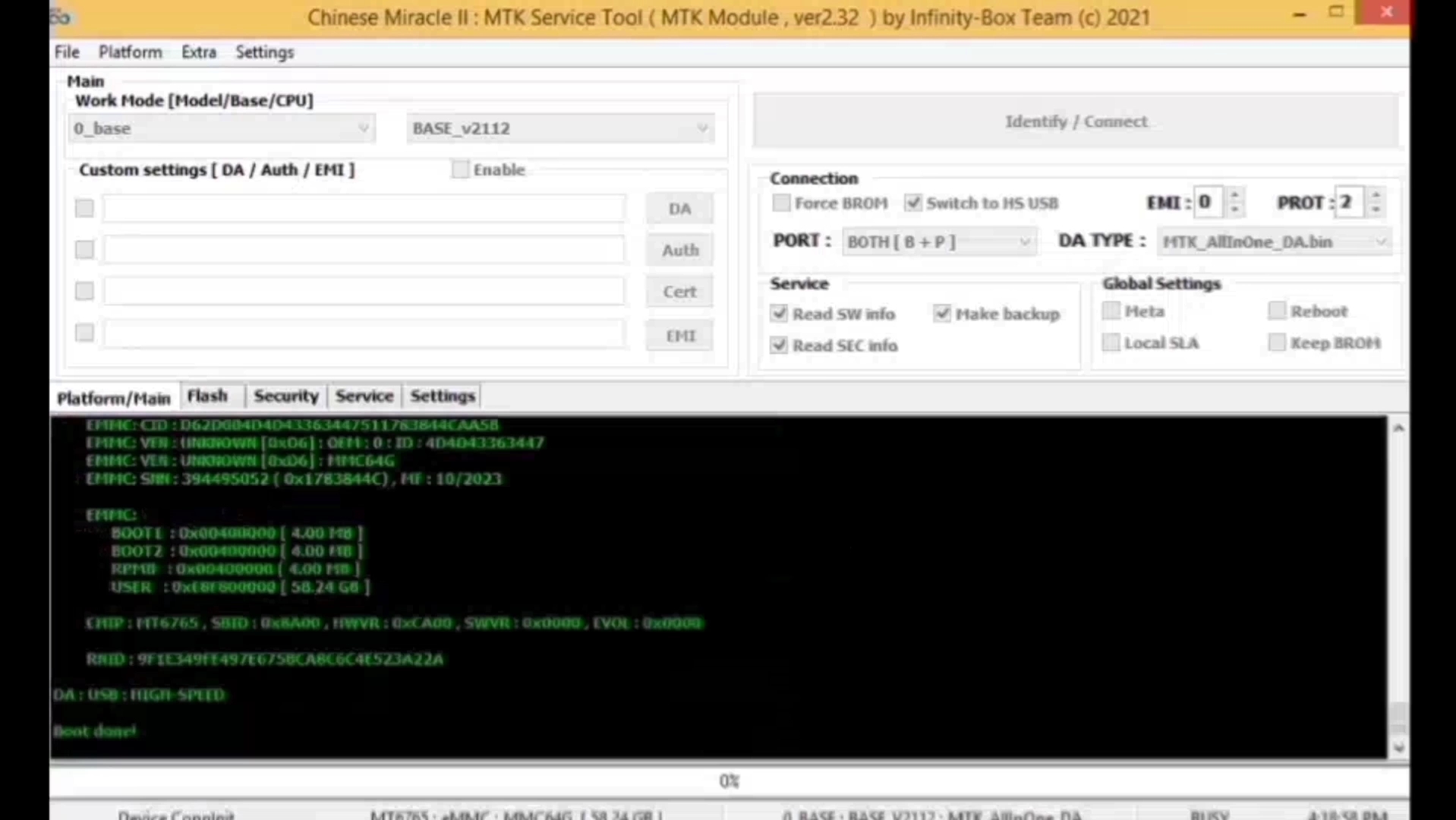Click the EMMC SNN MF : 10/2023 log line
Screen dimensions: 1456x820
(294, 479)
